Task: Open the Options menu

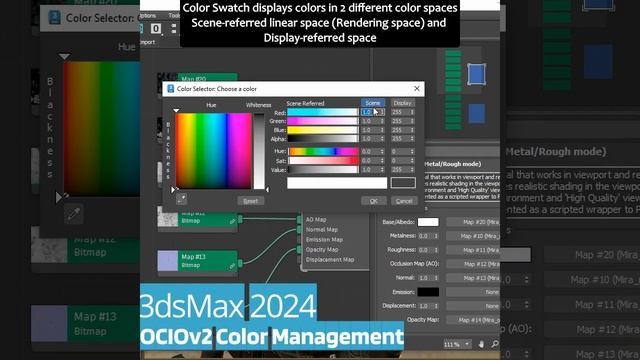Action: coord(148,16)
